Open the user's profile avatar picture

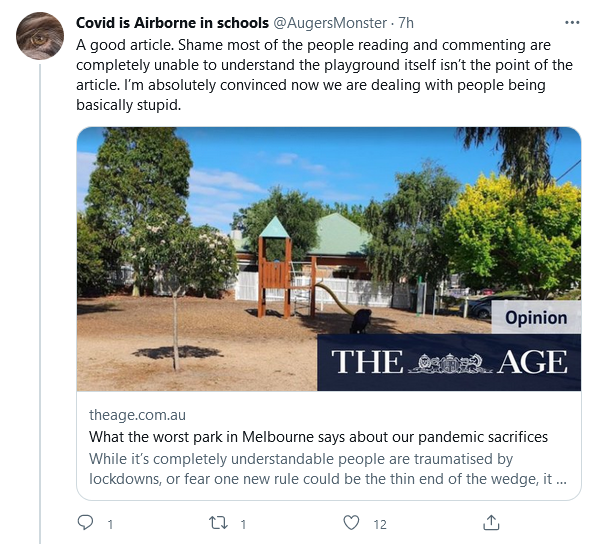coord(40,36)
